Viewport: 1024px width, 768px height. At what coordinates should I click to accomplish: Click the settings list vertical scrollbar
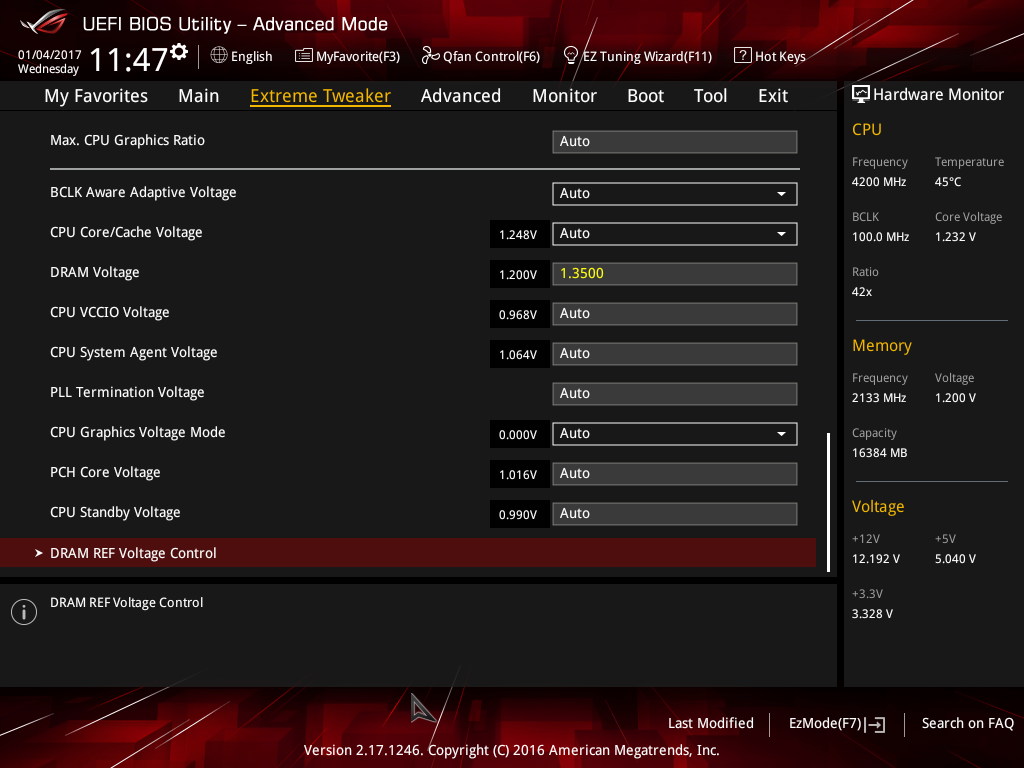(x=829, y=502)
